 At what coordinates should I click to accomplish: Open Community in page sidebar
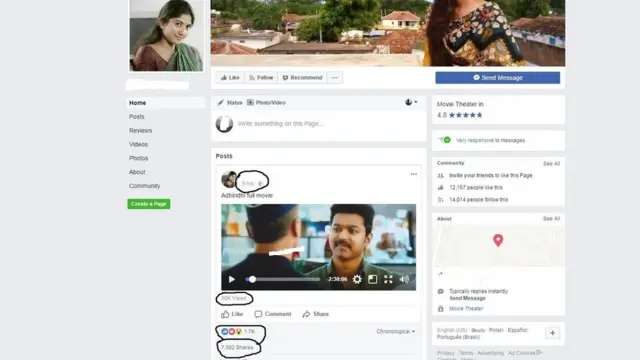tap(144, 186)
